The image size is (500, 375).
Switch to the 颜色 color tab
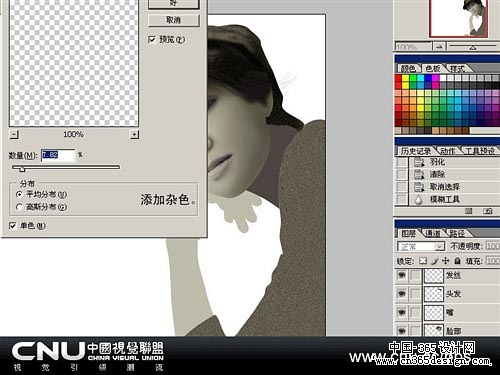(408, 69)
